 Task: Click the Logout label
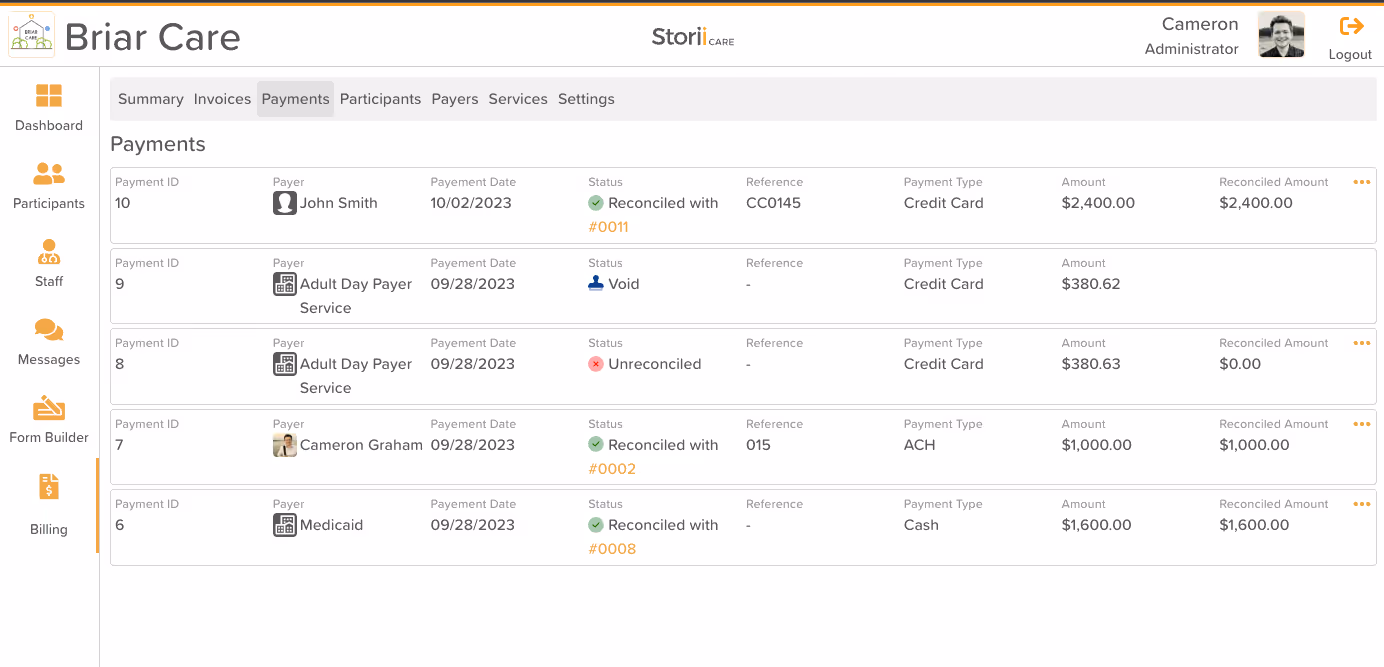1350,55
